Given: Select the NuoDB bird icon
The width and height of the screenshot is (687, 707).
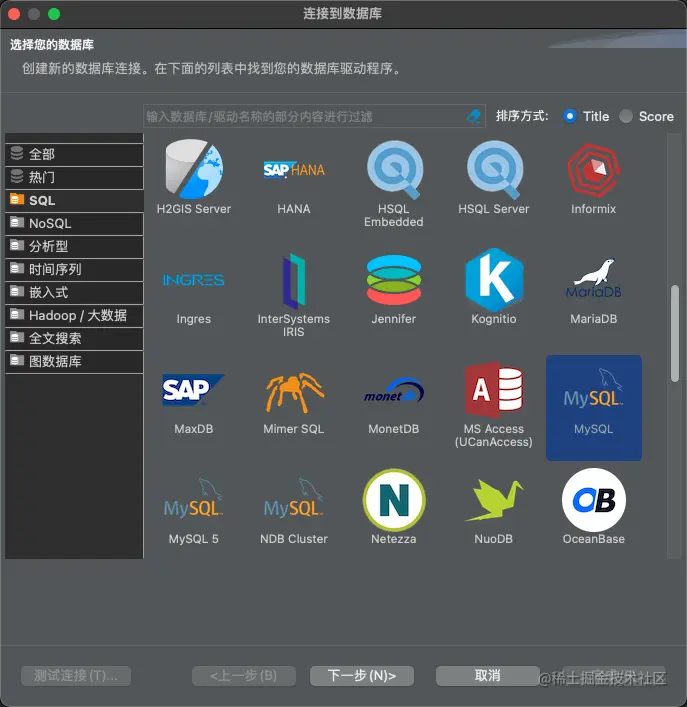Looking at the screenshot, I should pos(494,500).
